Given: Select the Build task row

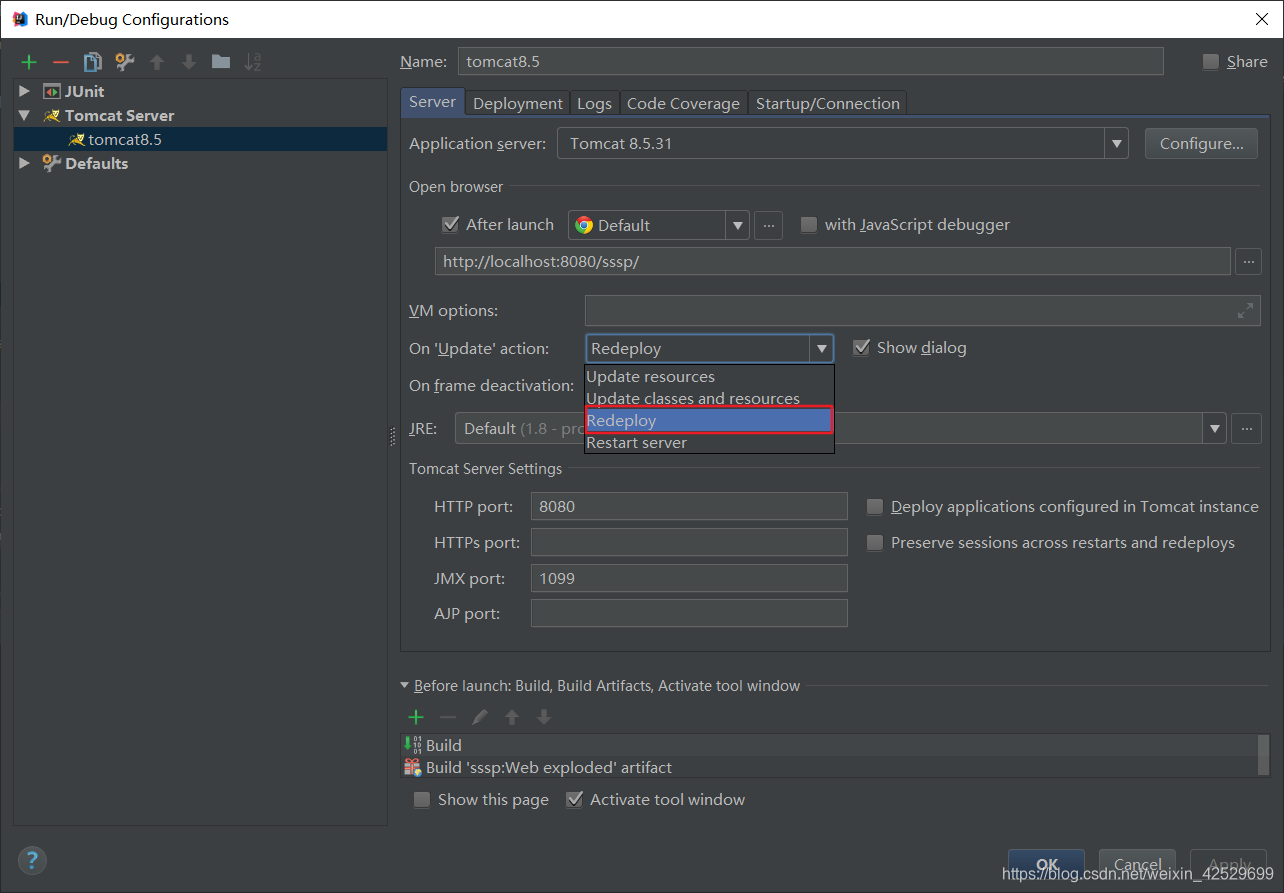Looking at the screenshot, I should (829, 746).
